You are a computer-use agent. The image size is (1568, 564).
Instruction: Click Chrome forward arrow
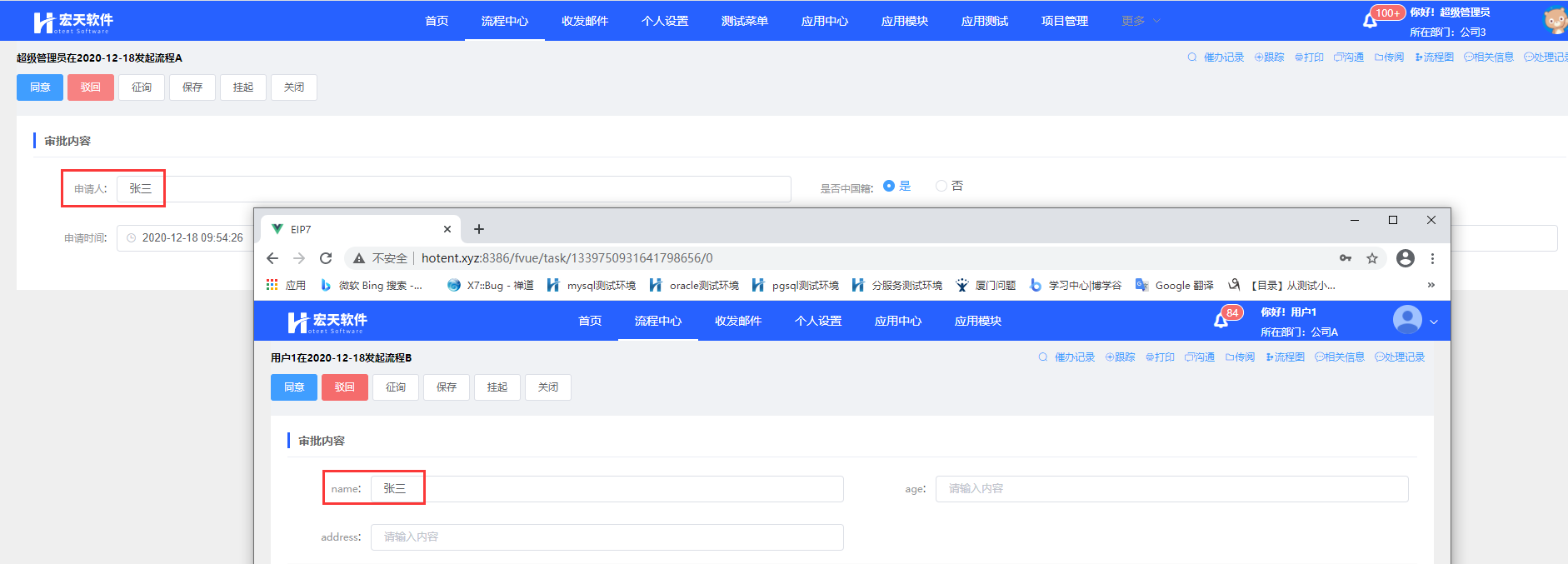coord(299,258)
